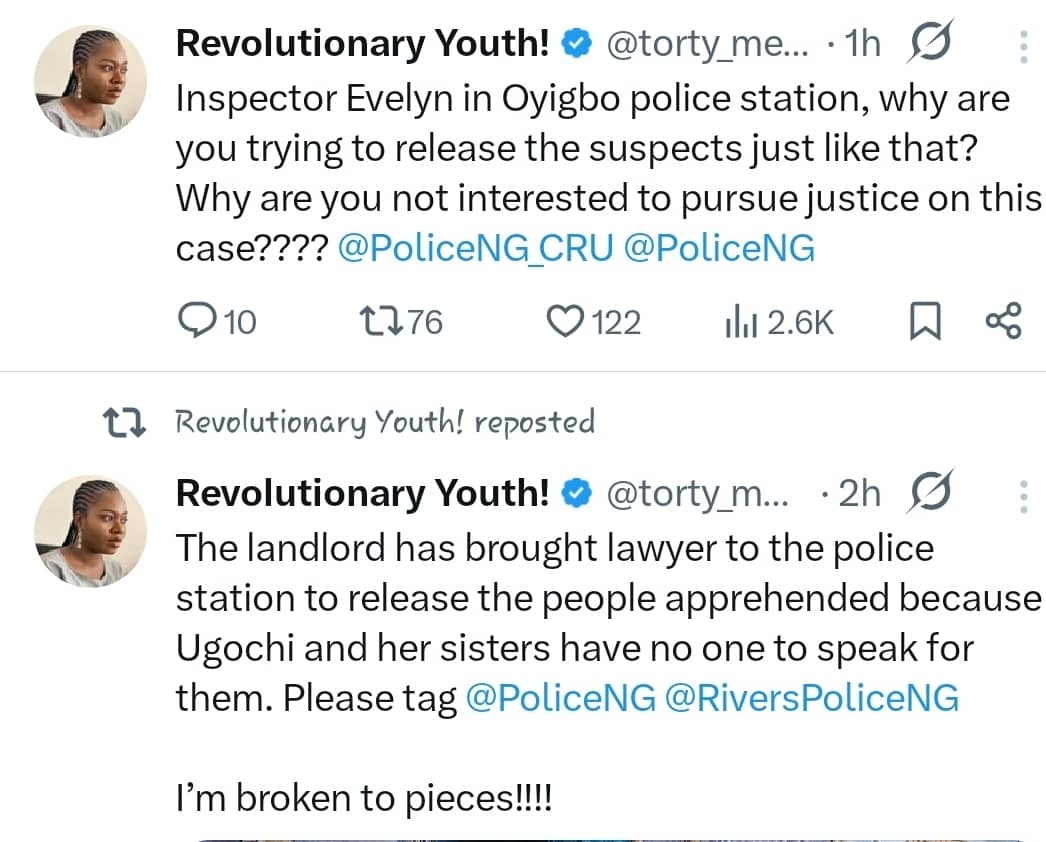Tap the reposted tweet's profile picture

[90, 531]
